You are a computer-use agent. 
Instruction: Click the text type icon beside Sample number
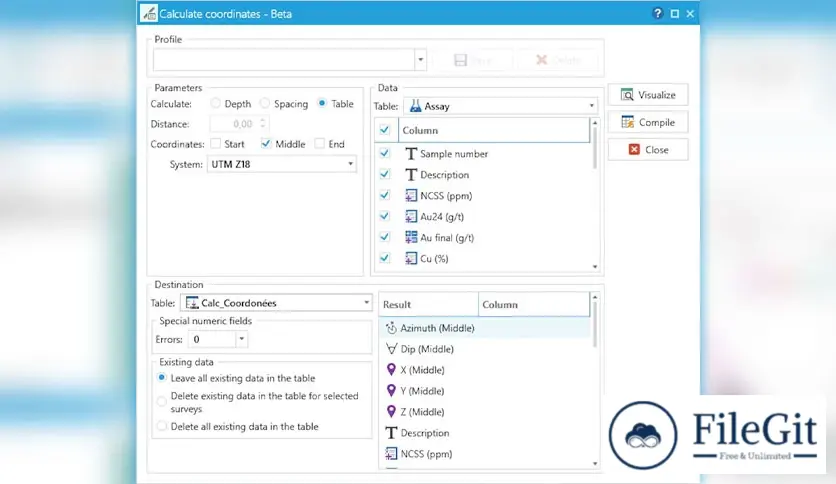[x=411, y=154]
